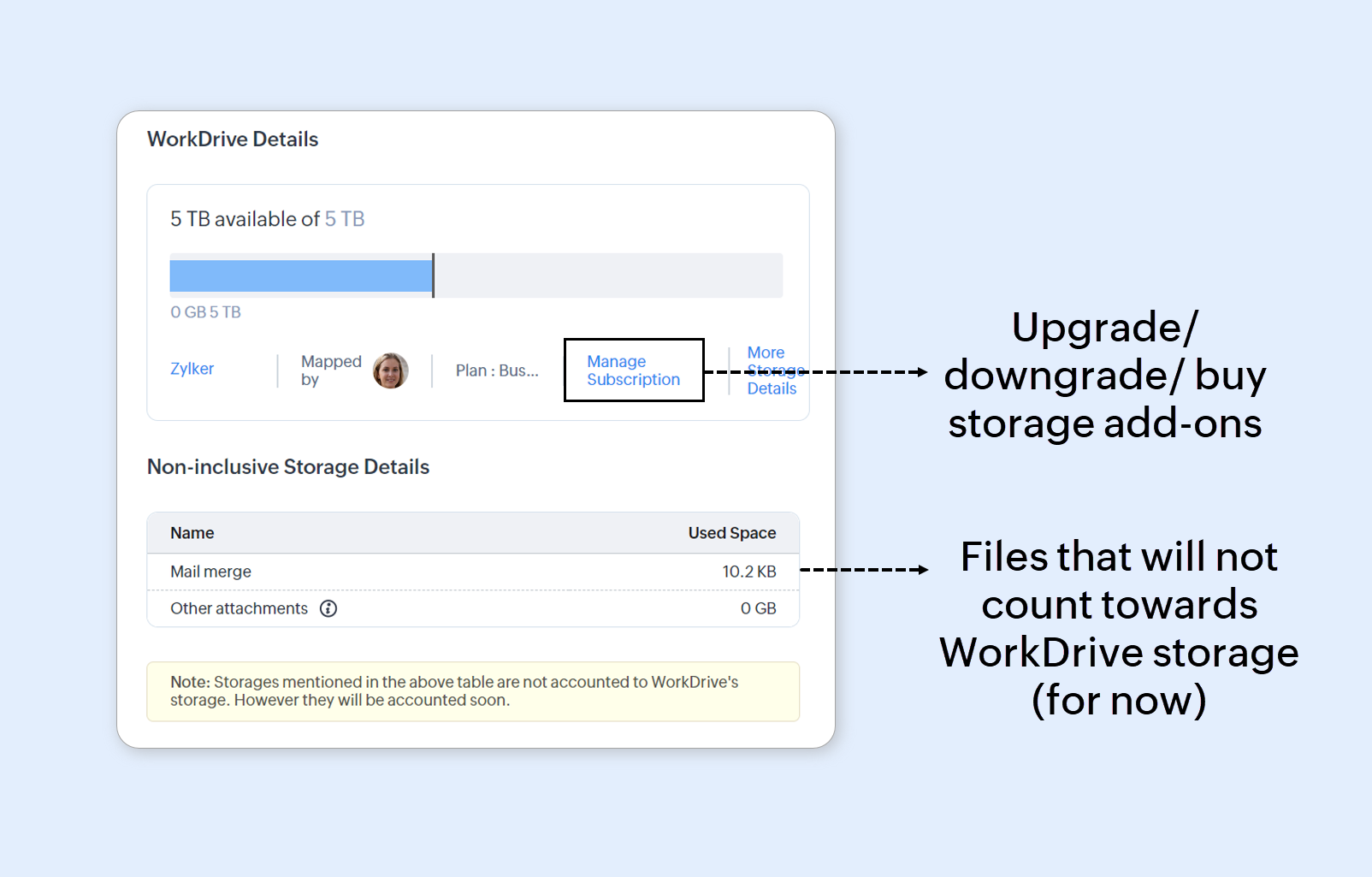The image size is (1372, 877).
Task: Click the 0 GB 5 TB label under bar
Action: (205, 312)
